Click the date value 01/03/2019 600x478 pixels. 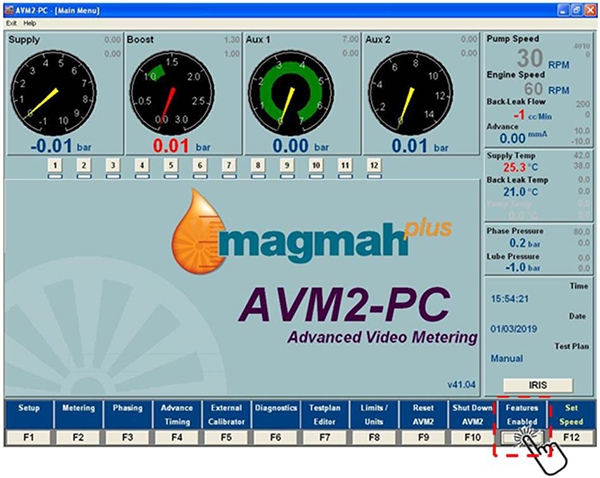coord(514,329)
